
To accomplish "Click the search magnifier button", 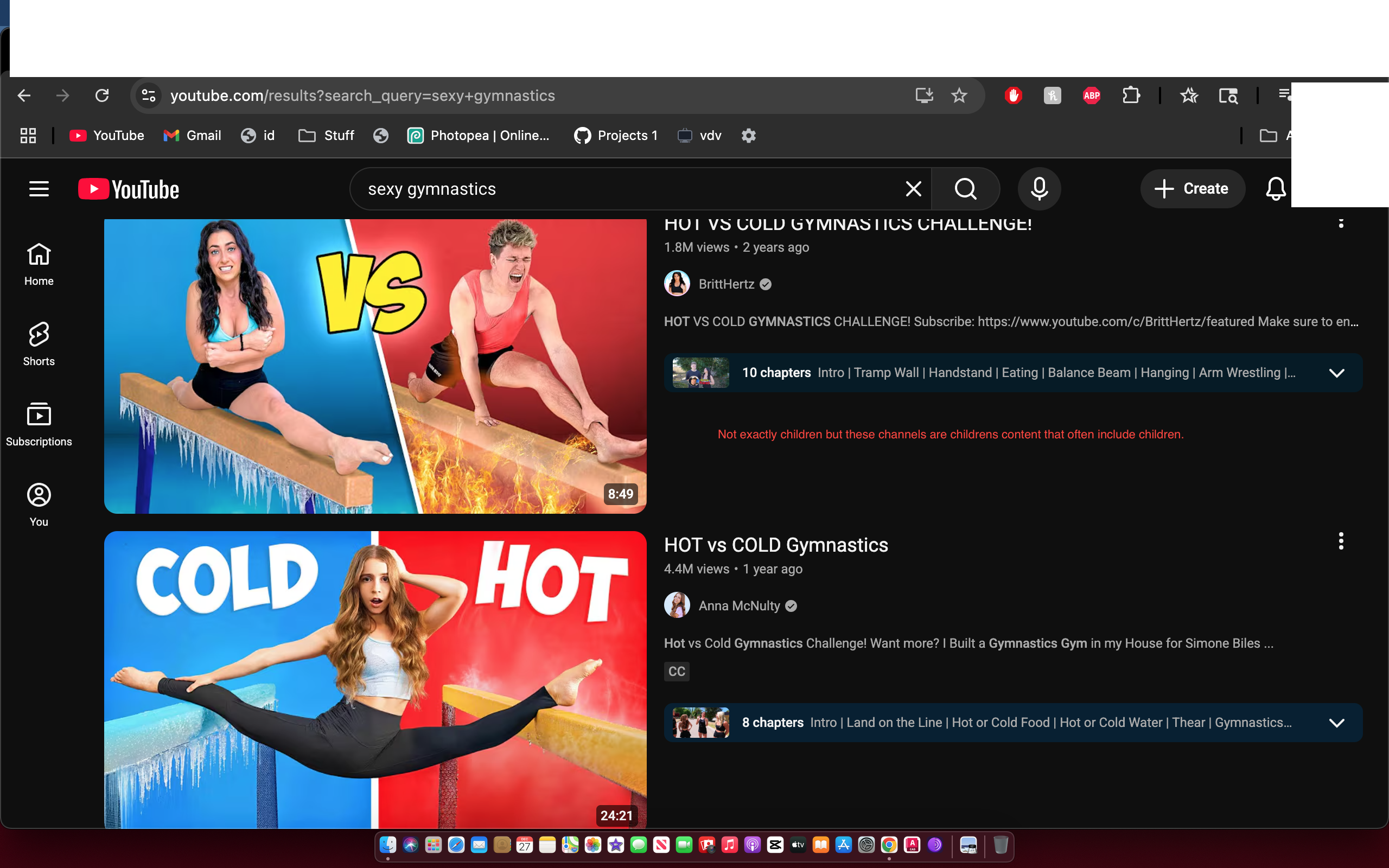I will [965, 189].
